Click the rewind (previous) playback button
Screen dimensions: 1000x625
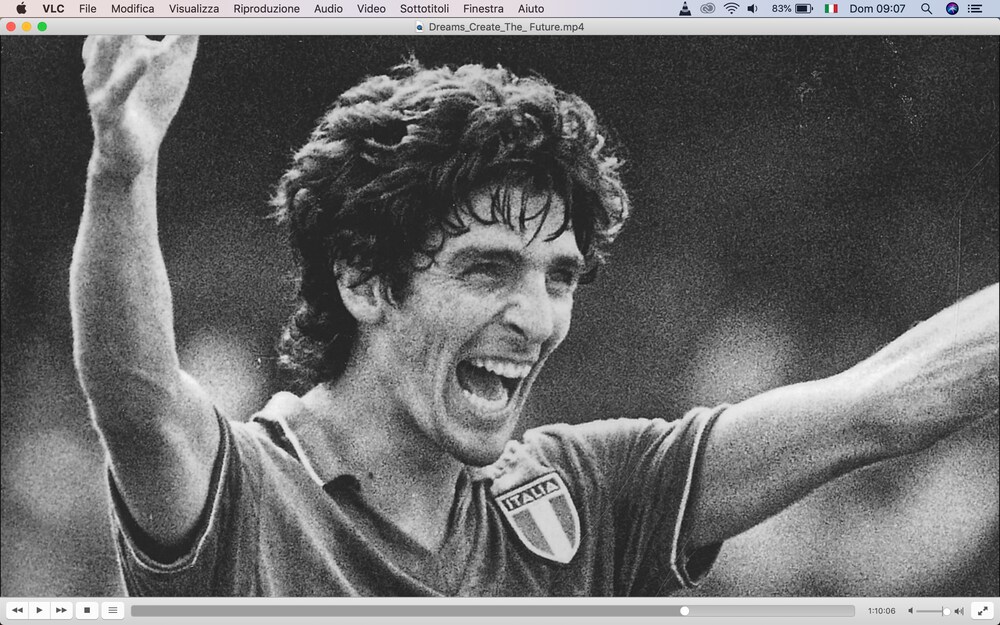17,610
